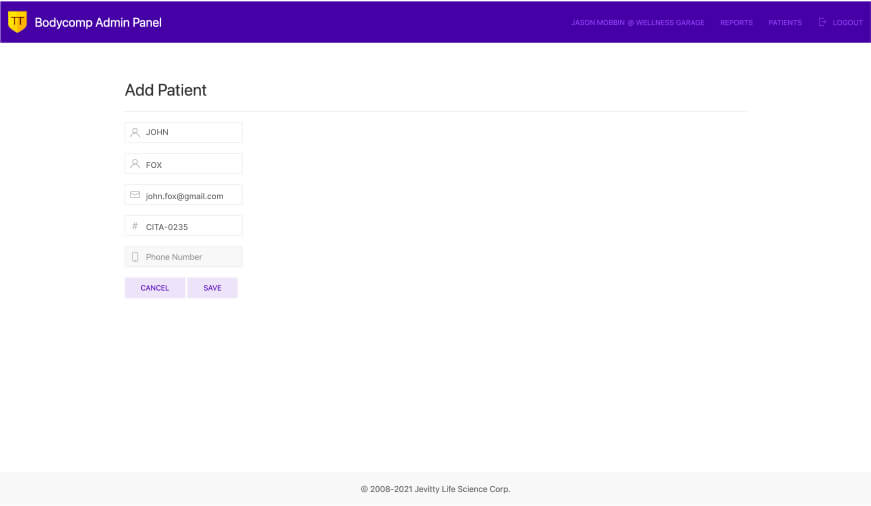The image size is (871, 506).
Task: Click the Bodycomp Admin Panel title
Action: (98, 22)
